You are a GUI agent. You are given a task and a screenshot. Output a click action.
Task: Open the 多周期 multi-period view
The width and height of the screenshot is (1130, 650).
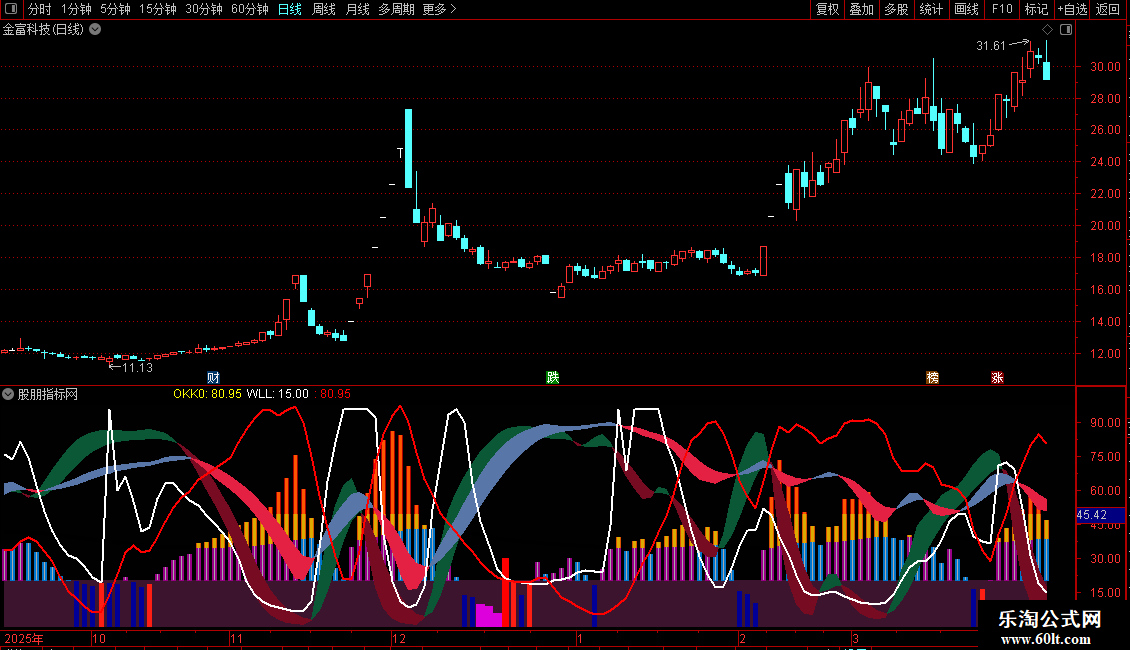coord(396,9)
